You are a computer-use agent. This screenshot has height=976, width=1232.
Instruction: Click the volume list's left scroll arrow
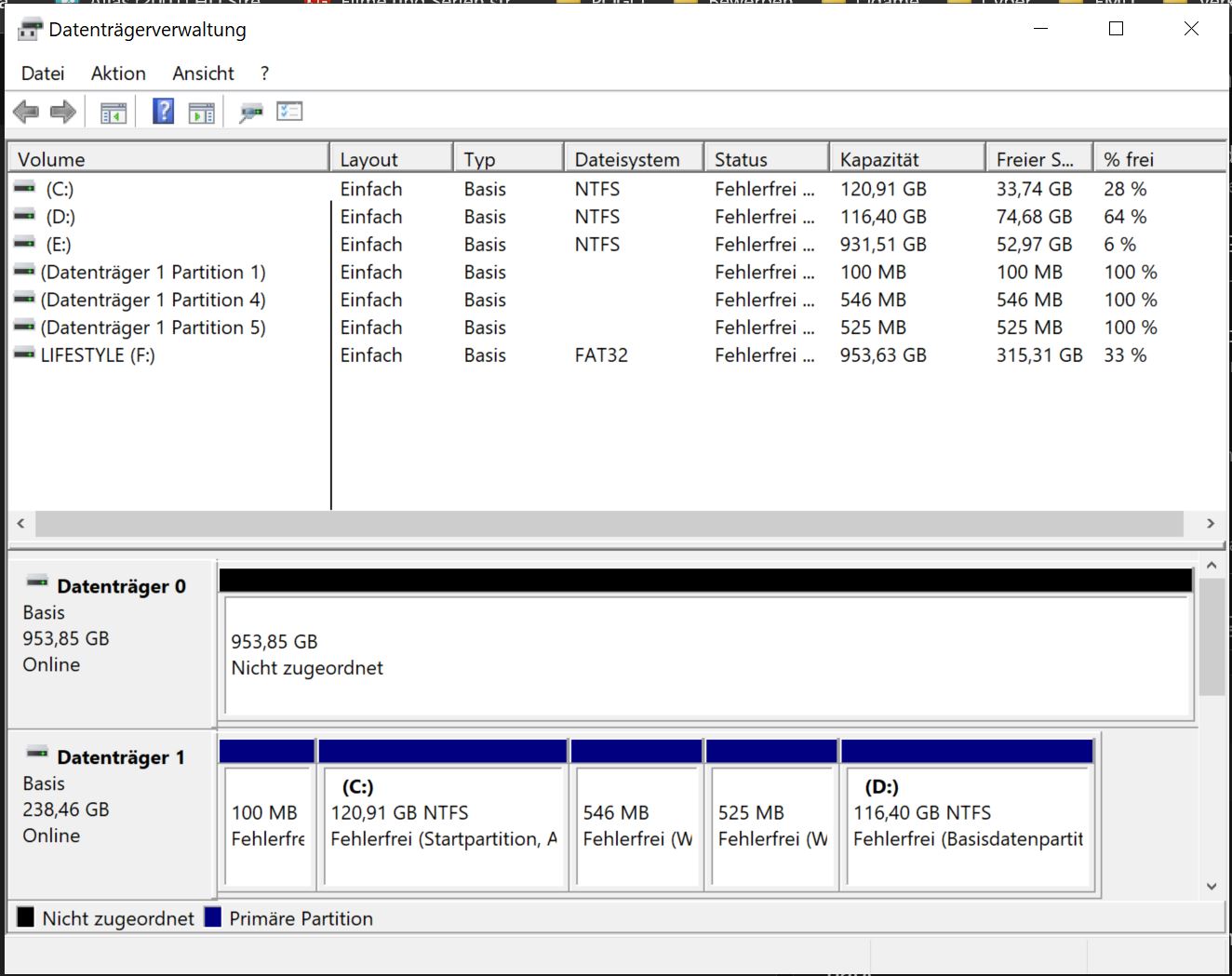pos(21,524)
